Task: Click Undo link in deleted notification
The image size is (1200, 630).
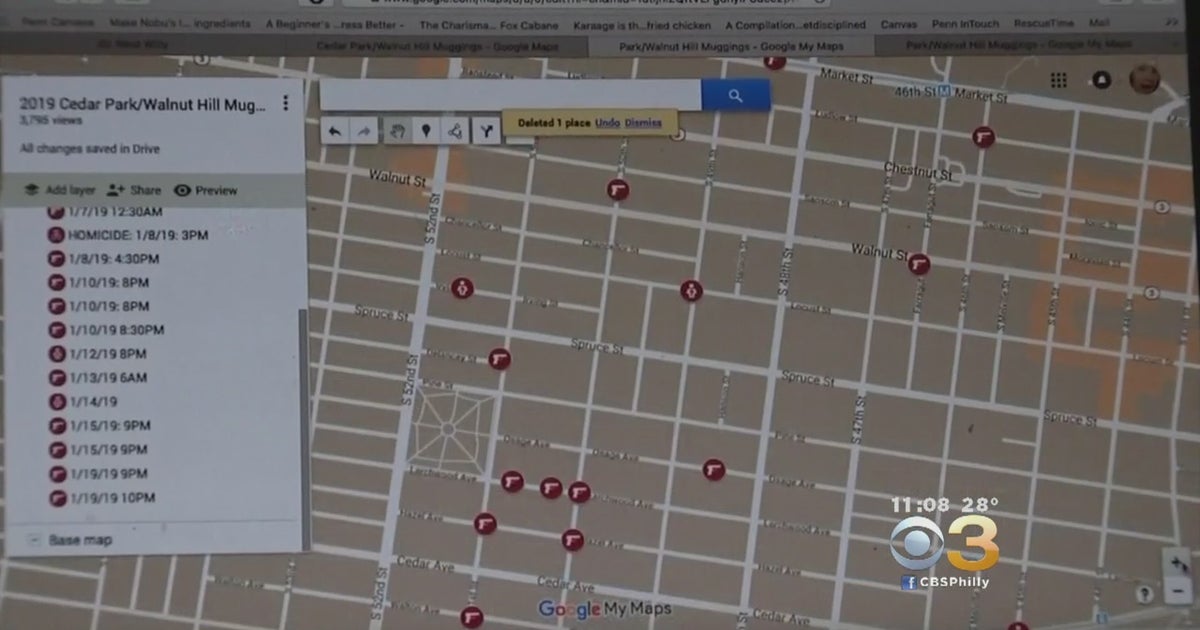Action: point(607,123)
